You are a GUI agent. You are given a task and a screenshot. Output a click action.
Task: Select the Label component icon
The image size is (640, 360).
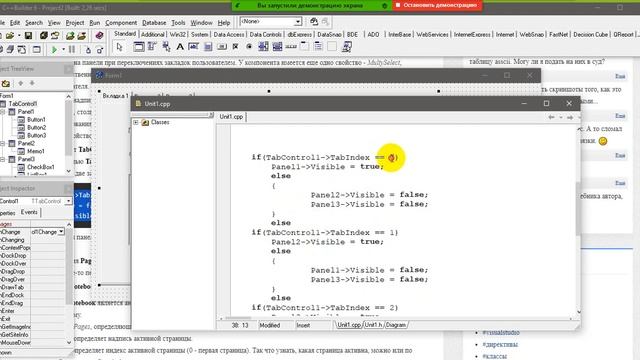coord(180,47)
